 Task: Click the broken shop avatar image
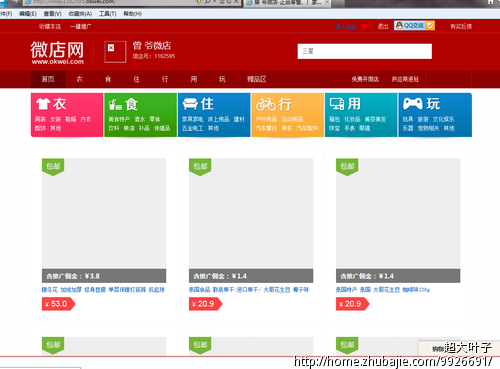coord(115,52)
